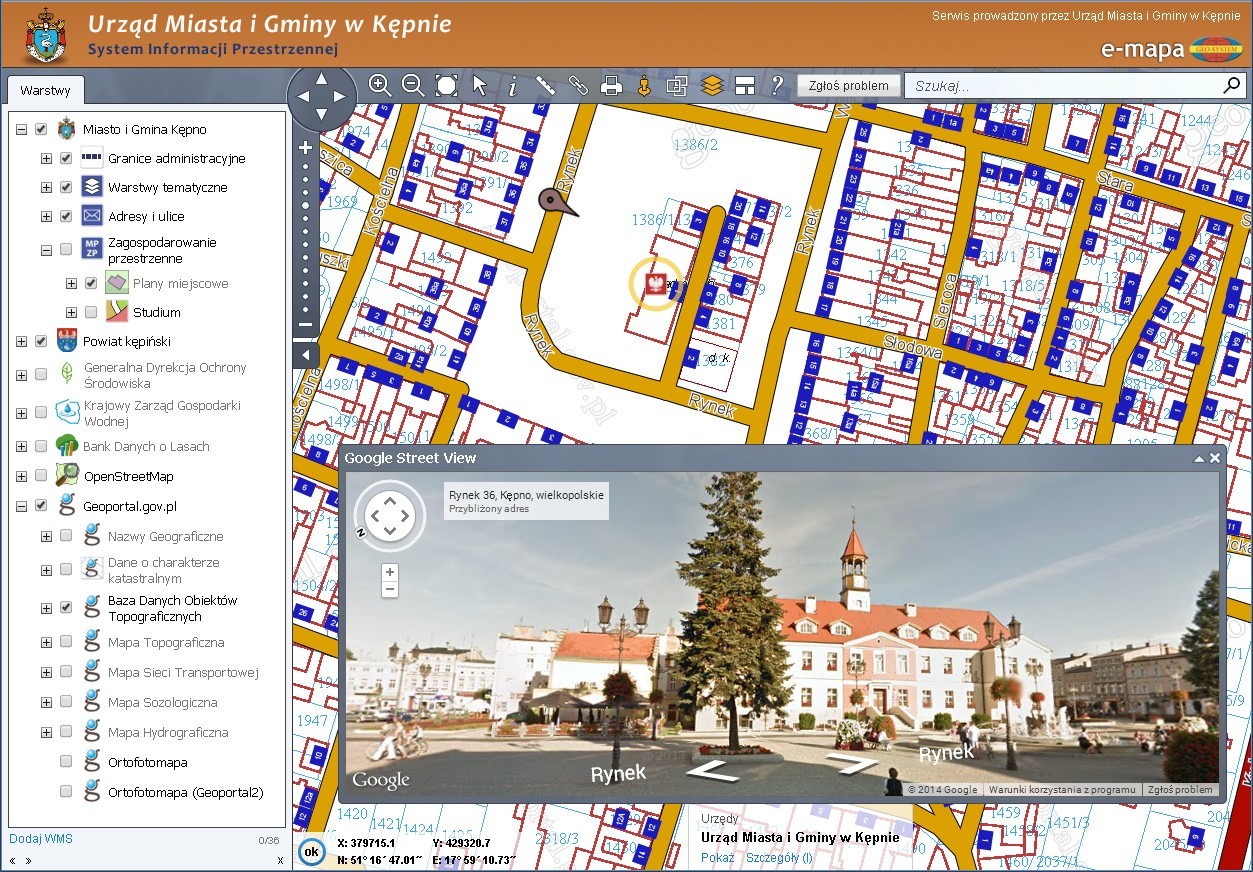This screenshot has height=872, width=1253.
Task: Close the Google Street View panel
Action: (1215, 458)
